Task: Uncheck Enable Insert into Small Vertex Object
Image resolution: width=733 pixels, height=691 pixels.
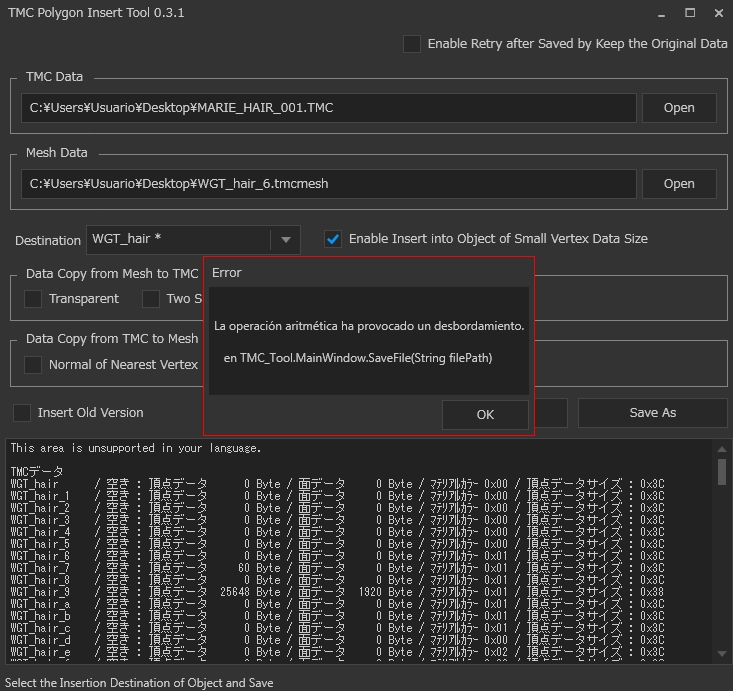Action: (x=333, y=239)
